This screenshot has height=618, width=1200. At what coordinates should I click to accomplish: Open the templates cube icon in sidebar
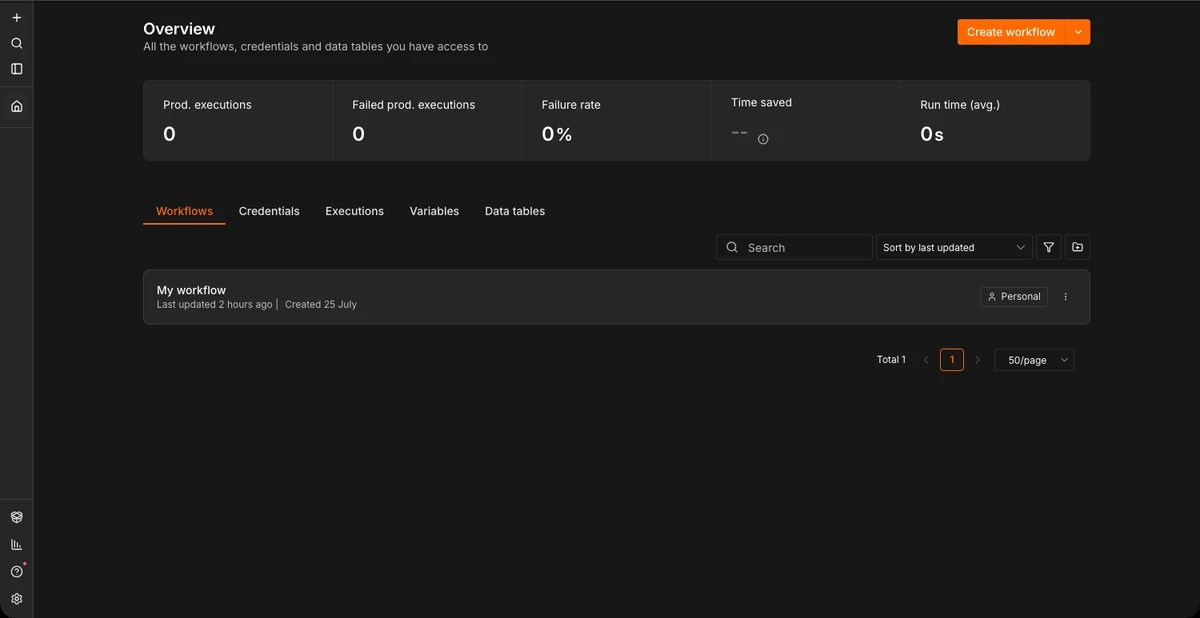[16, 517]
